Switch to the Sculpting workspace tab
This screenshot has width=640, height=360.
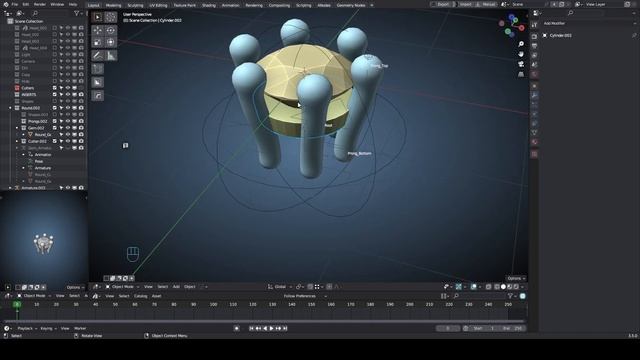point(135,5)
